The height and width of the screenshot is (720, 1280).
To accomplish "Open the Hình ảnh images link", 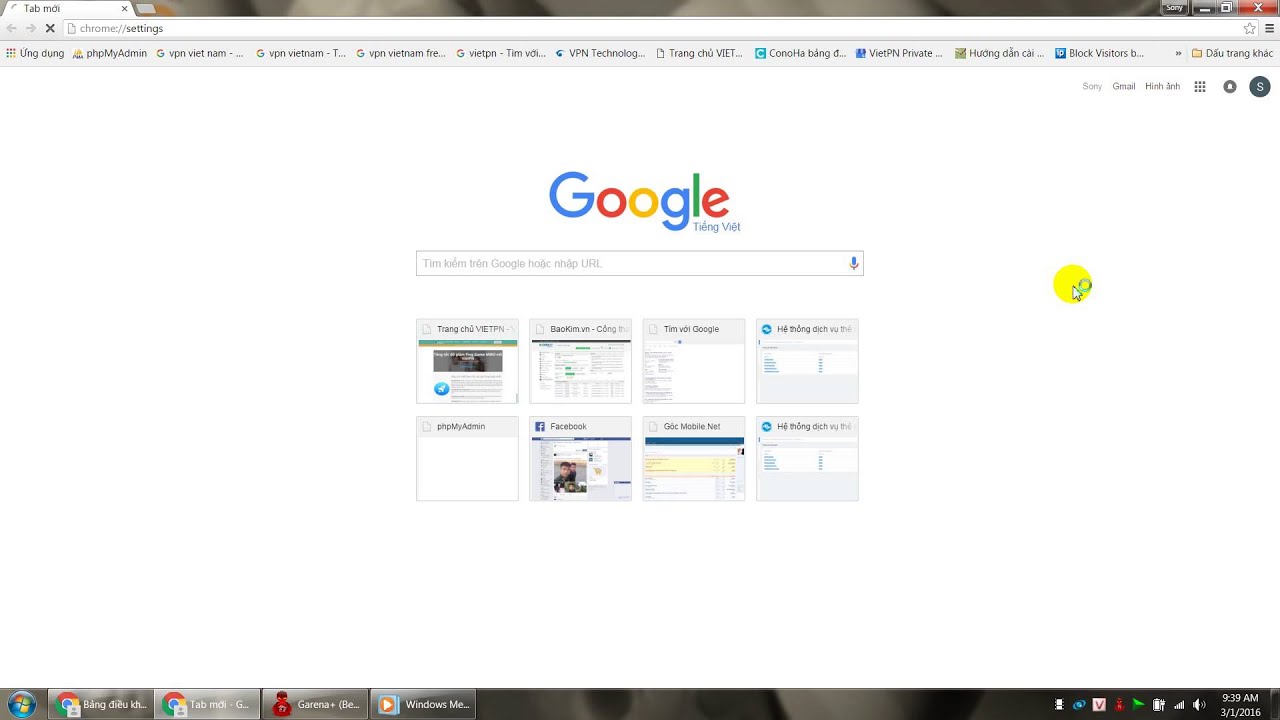I will [1162, 87].
